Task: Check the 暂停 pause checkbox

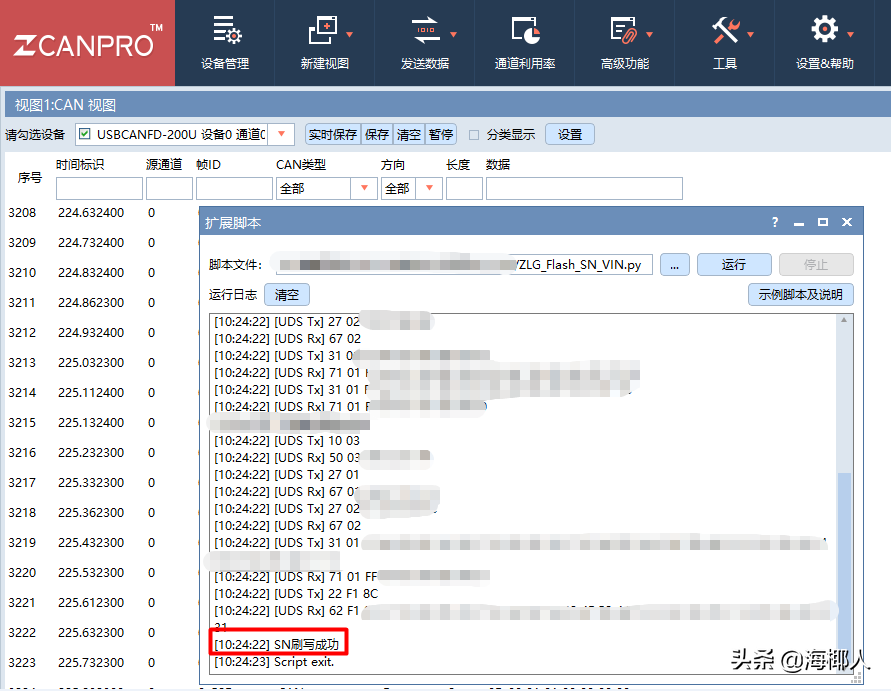Action: pos(441,133)
